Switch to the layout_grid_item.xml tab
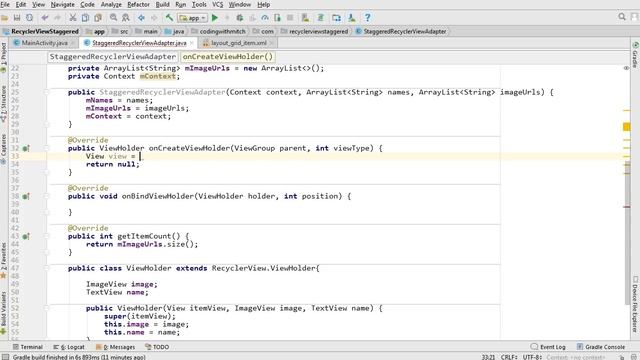 [238, 43]
